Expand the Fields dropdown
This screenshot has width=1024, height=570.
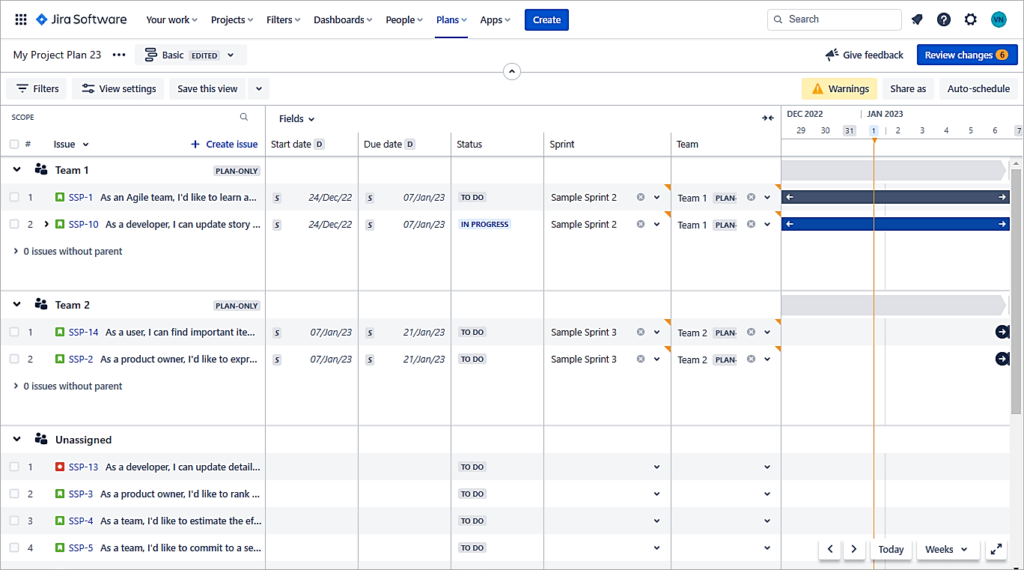[x=296, y=119]
